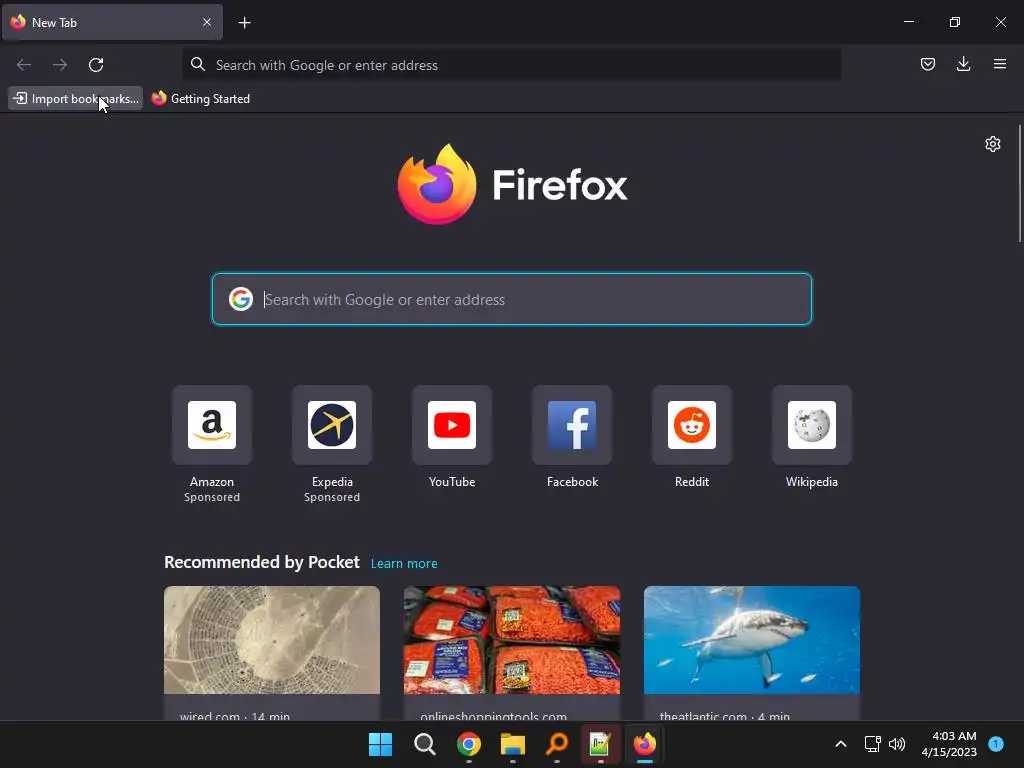Focus the center Google search box
The image size is (1024, 768).
point(511,299)
